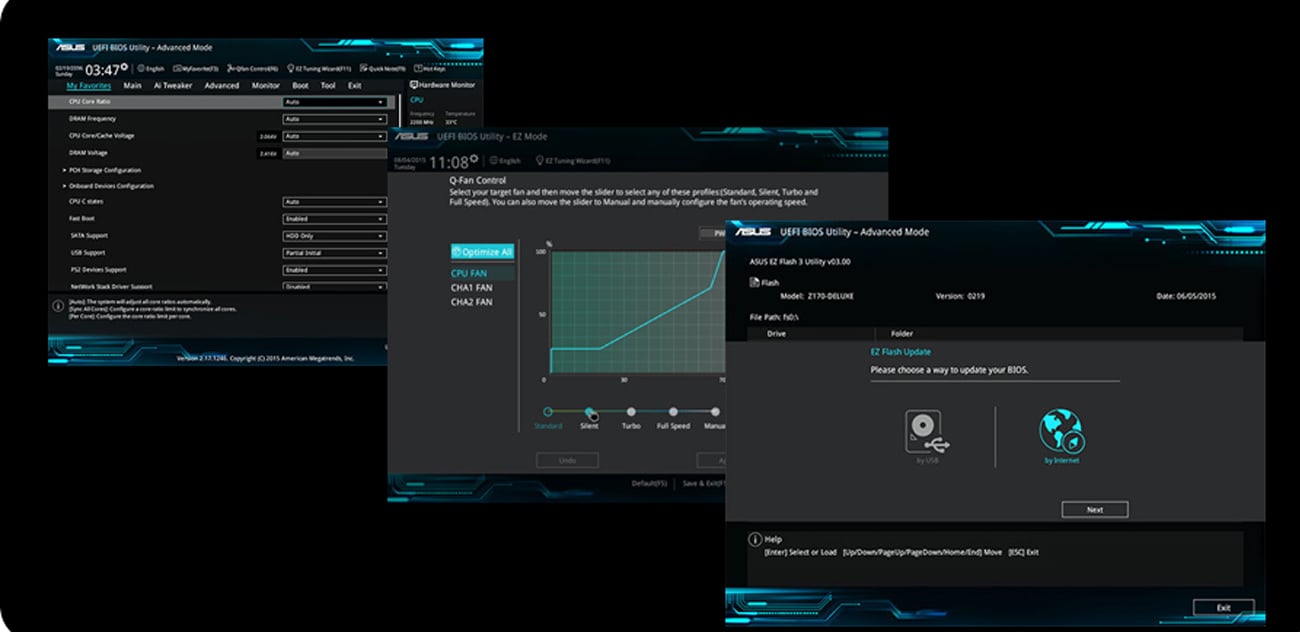1300x632 pixels.
Task: Select the Standard fan profile point
Action: click(548, 411)
